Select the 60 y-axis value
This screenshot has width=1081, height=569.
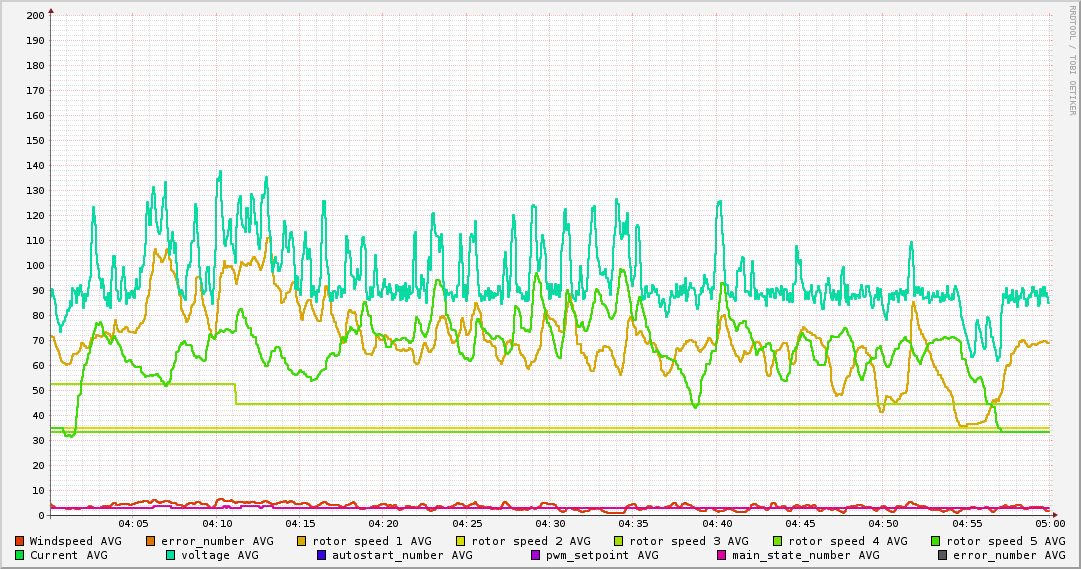coord(38,366)
